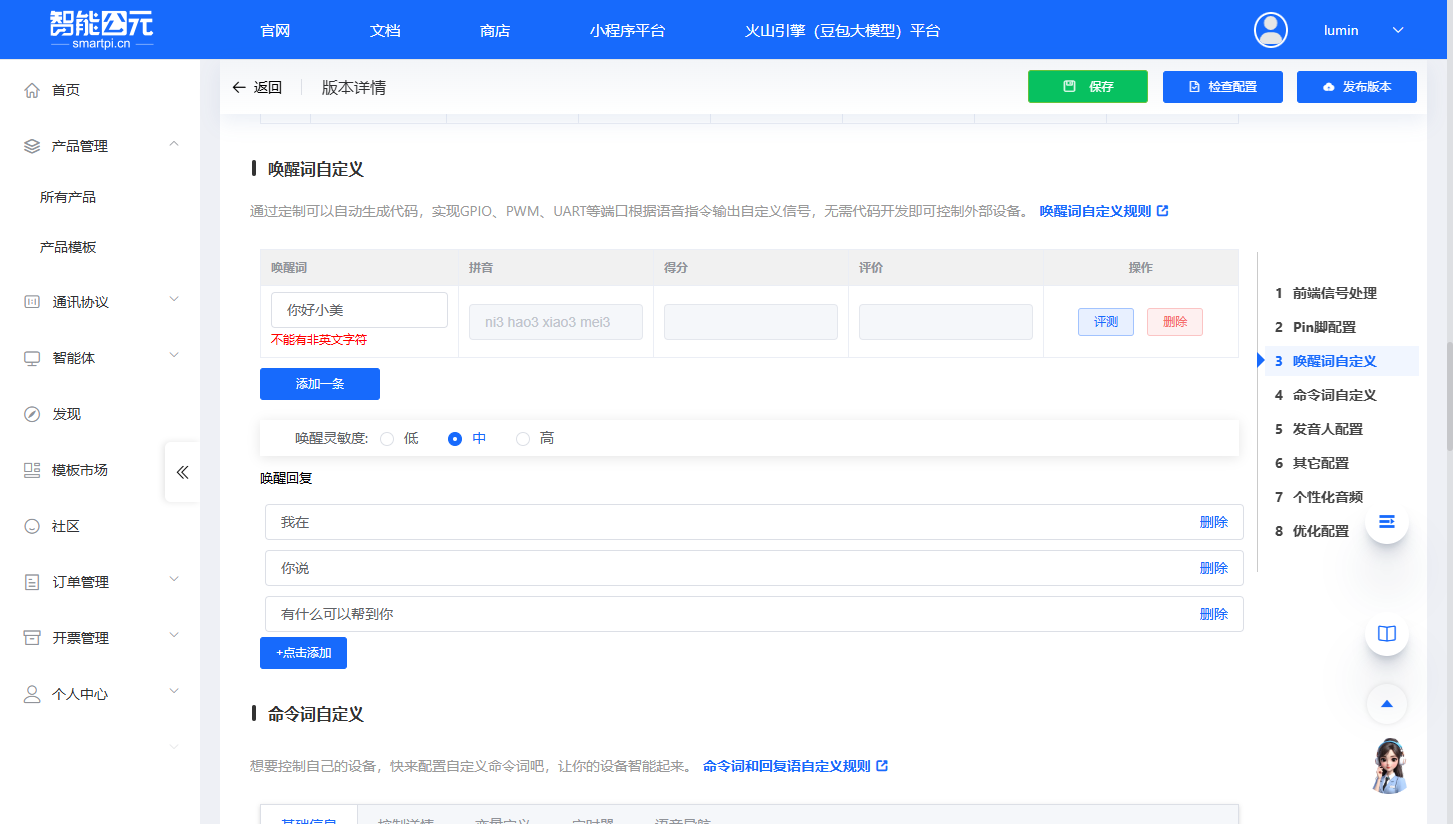1453x824 pixels.
Task: Click the floating documentation book icon
Action: click(1386, 633)
